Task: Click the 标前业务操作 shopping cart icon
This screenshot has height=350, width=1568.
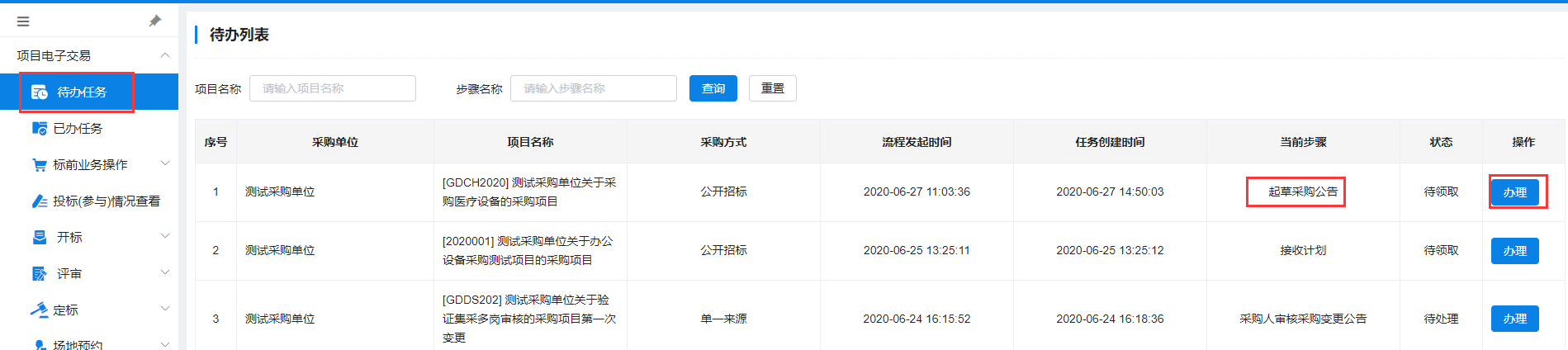Action: pos(39,165)
